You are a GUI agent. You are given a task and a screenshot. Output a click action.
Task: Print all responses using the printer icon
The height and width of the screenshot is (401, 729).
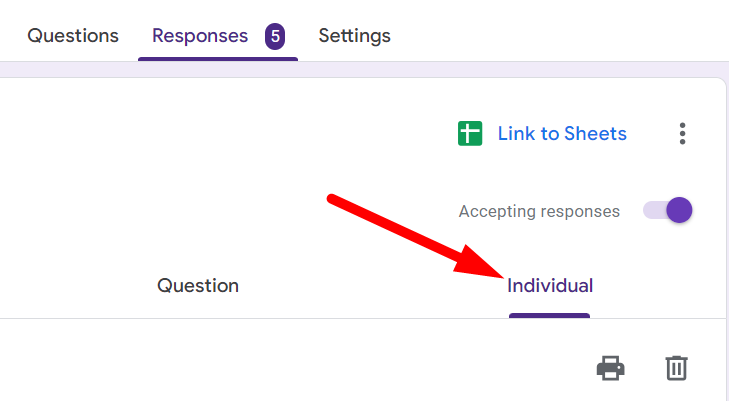pyautogui.click(x=611, y=368)
